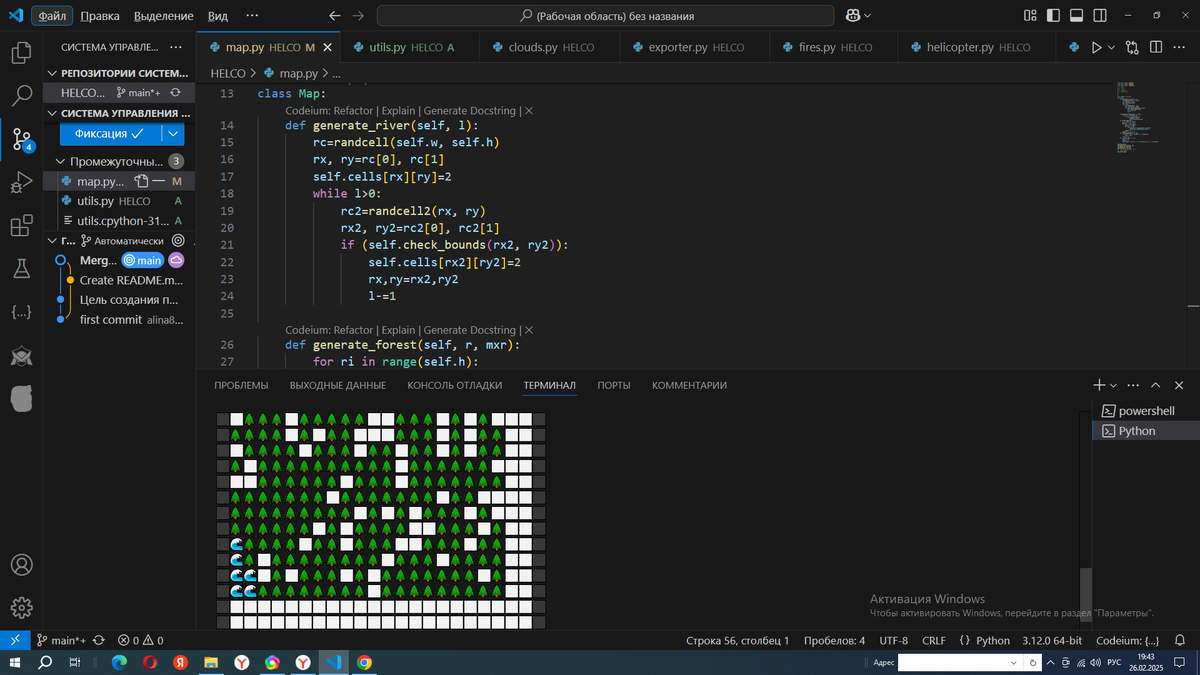This screenshot has height=675, width=1200.
Task: Select the powershell terminal instance
Action: coord(1146,411)
